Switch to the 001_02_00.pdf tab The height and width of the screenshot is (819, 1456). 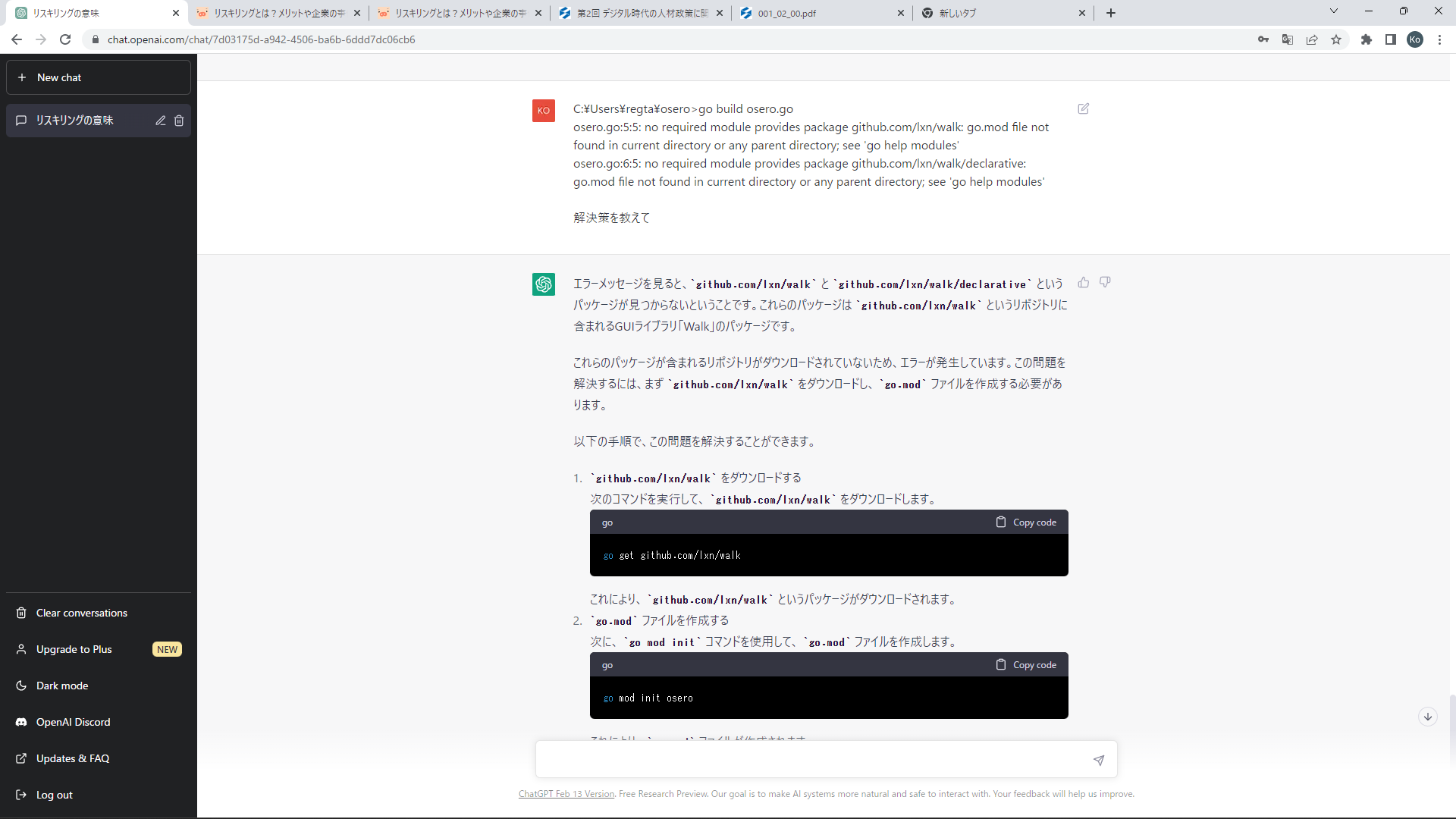[x=819, y=13]
